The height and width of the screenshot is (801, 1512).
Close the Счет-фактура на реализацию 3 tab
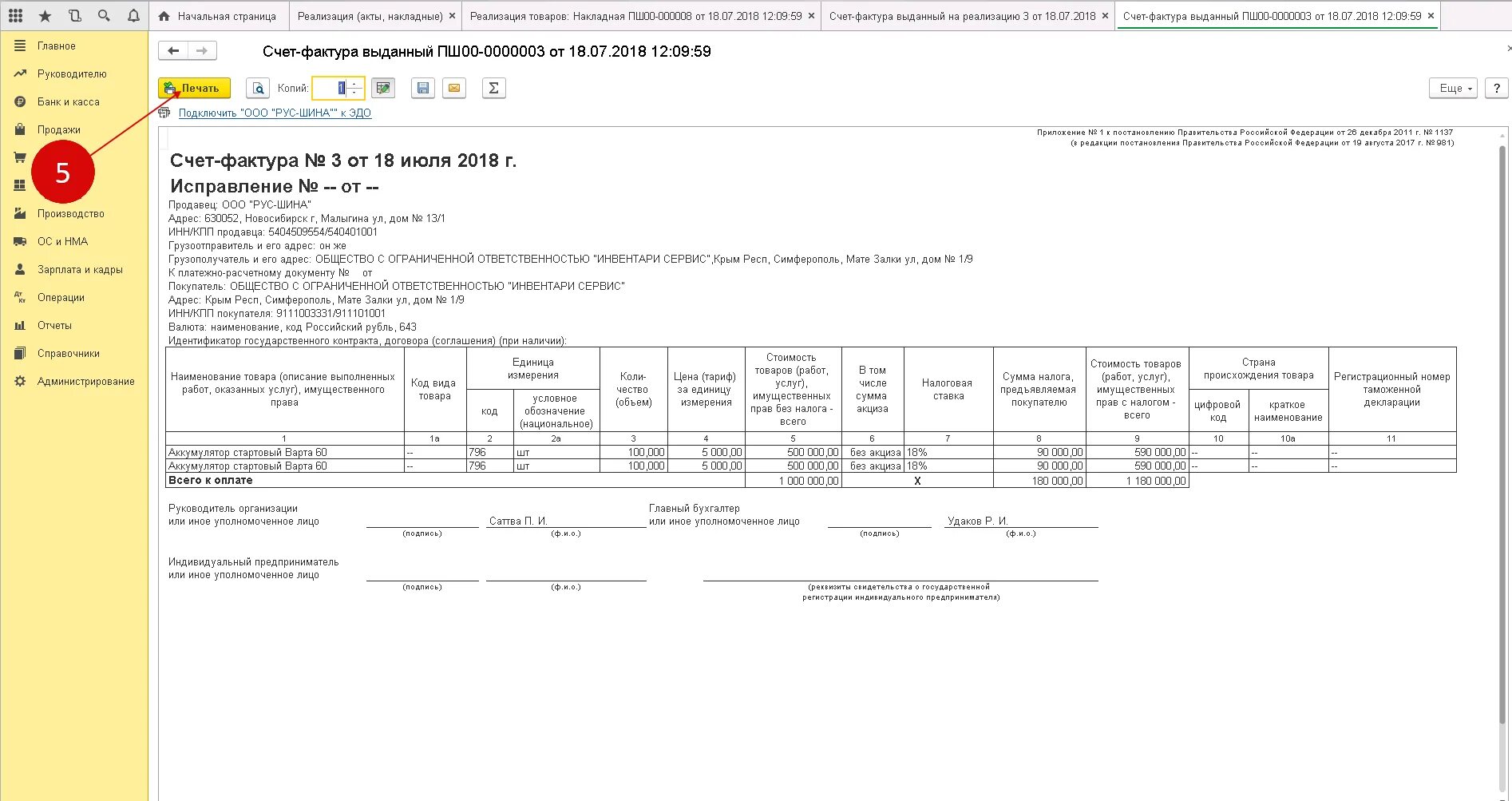point(1105,16)
